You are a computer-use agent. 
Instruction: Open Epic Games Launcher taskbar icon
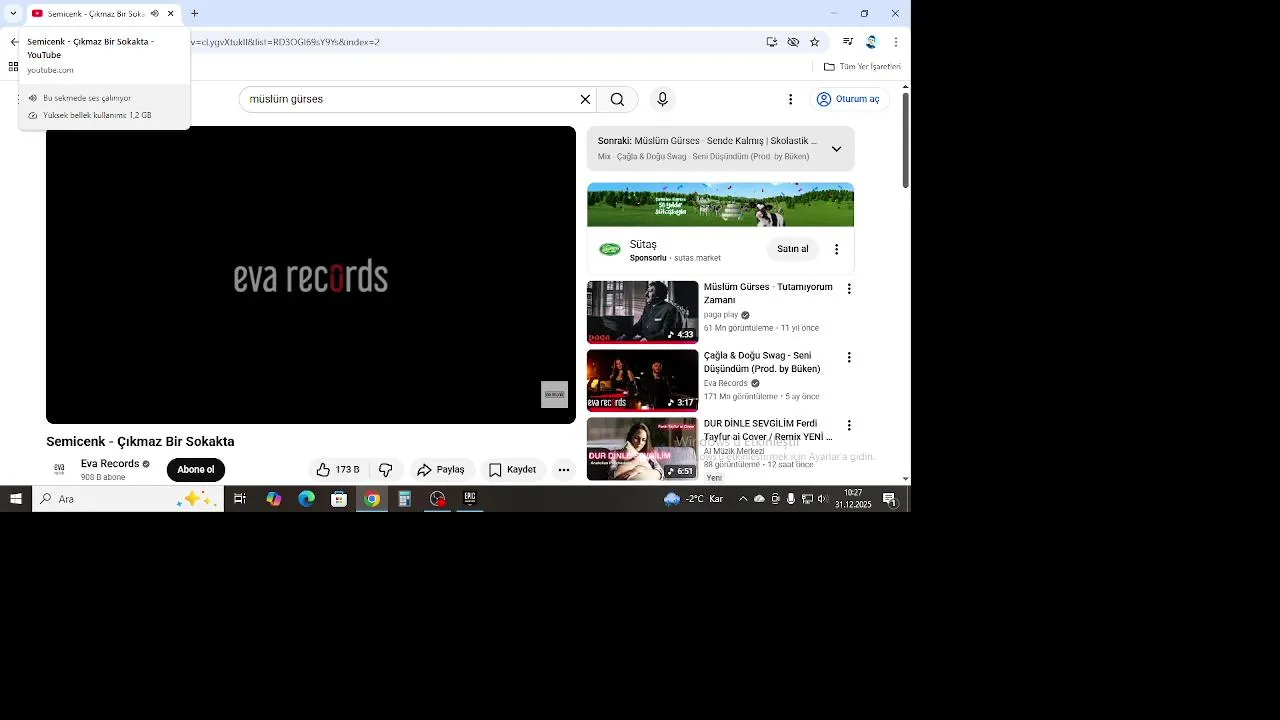coord(469,499)
